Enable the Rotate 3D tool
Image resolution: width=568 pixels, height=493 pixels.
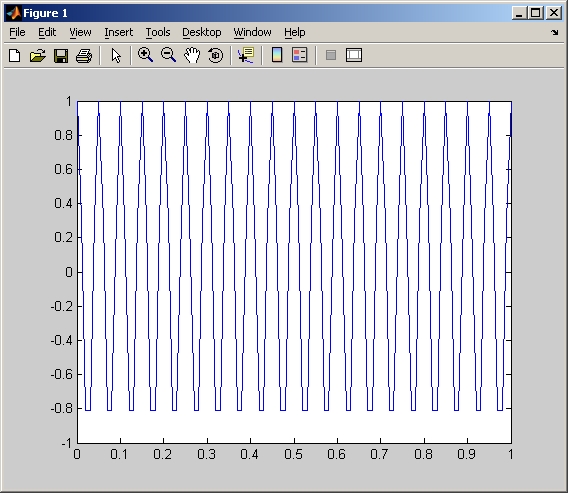[216, 55]
